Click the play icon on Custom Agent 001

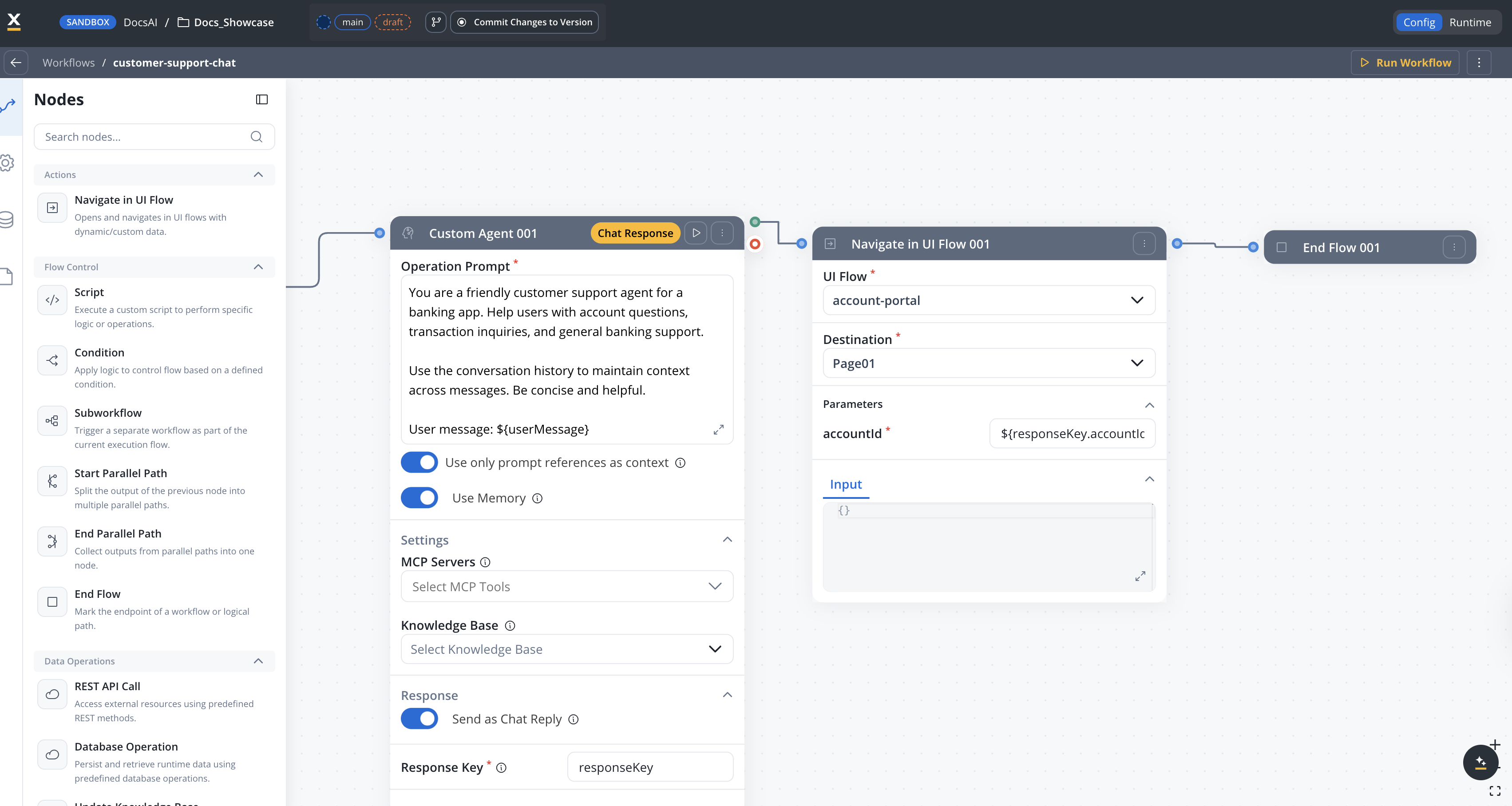[x=696, y=233]
